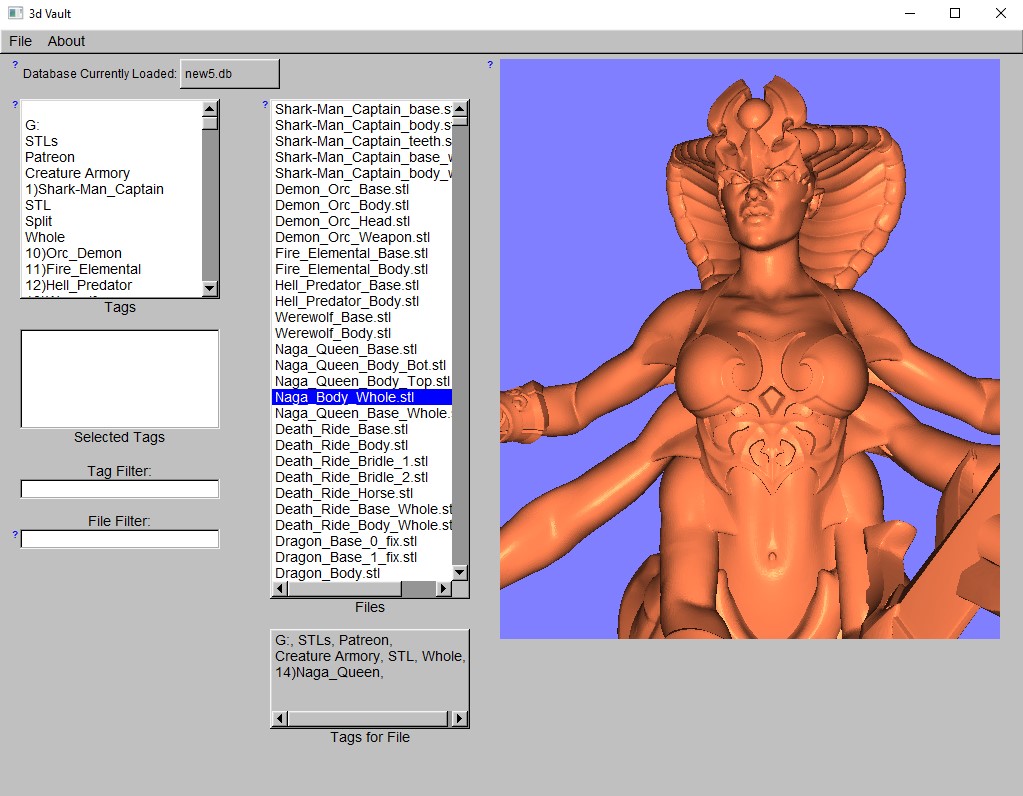Click the help question mark beside Files list
This screenshot has height=796, width=1023.
pos(265,104)
